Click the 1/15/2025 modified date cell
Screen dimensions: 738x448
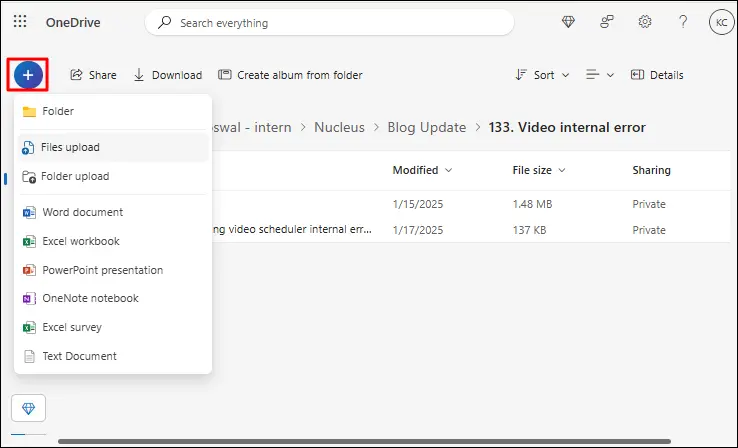417,204
